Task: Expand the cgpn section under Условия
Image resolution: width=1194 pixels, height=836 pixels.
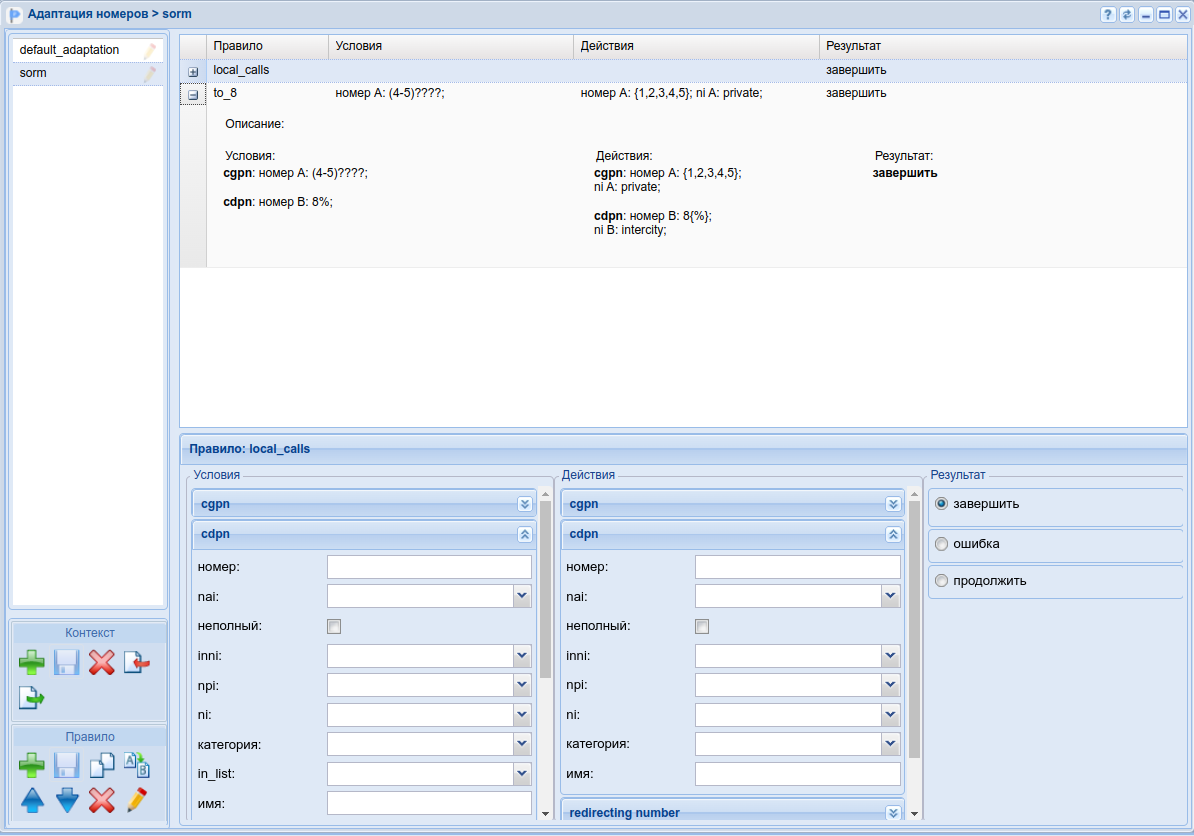Action: pos(524,504)
